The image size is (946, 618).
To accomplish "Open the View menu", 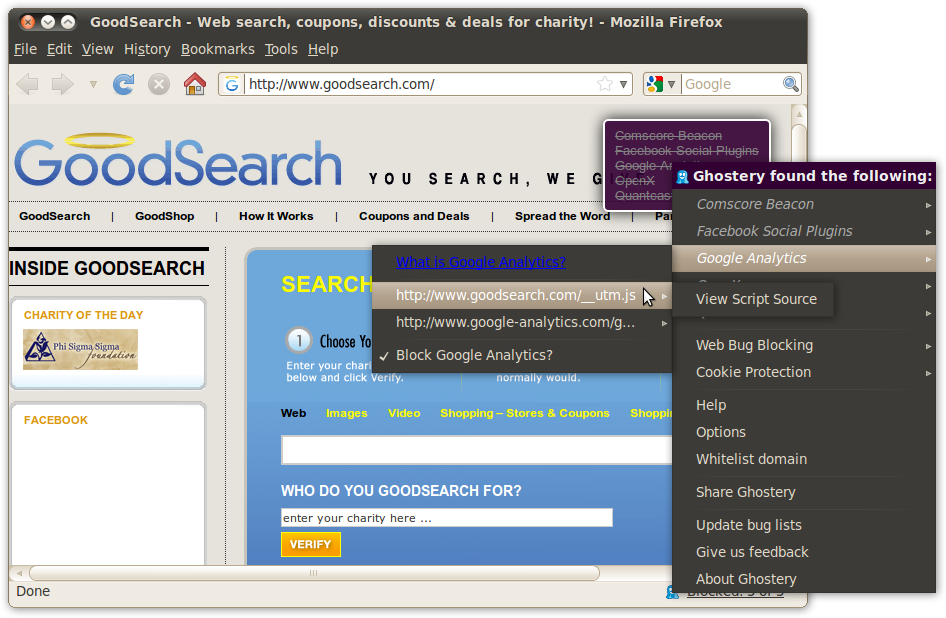I will tap(98, 49).
